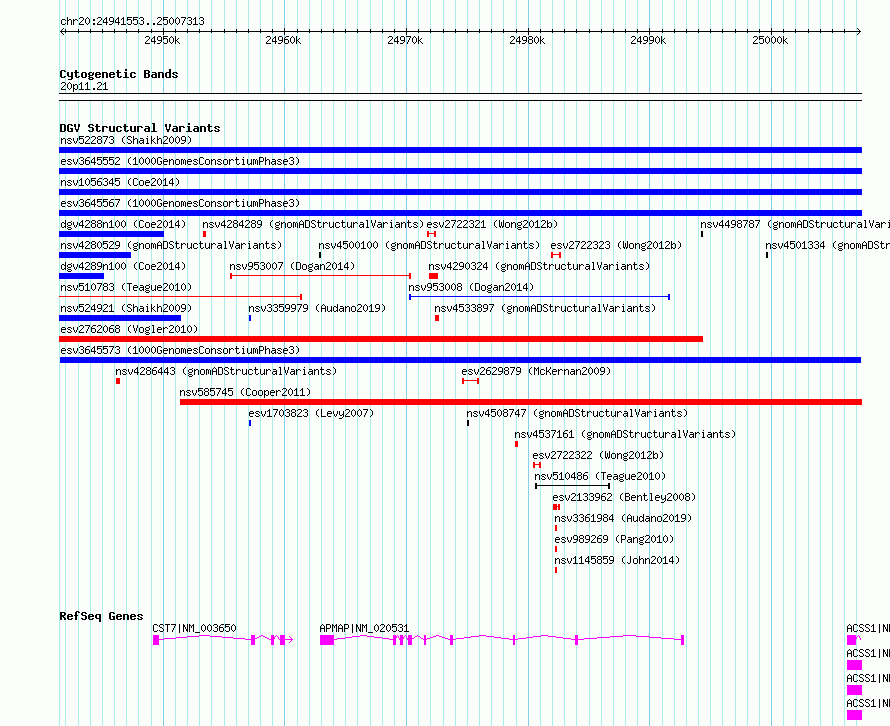Viewport: 890px width, 726px height.
Task: Click the 24990k ruler tick label
Action: pyautogui.click(x=648, y=40)
